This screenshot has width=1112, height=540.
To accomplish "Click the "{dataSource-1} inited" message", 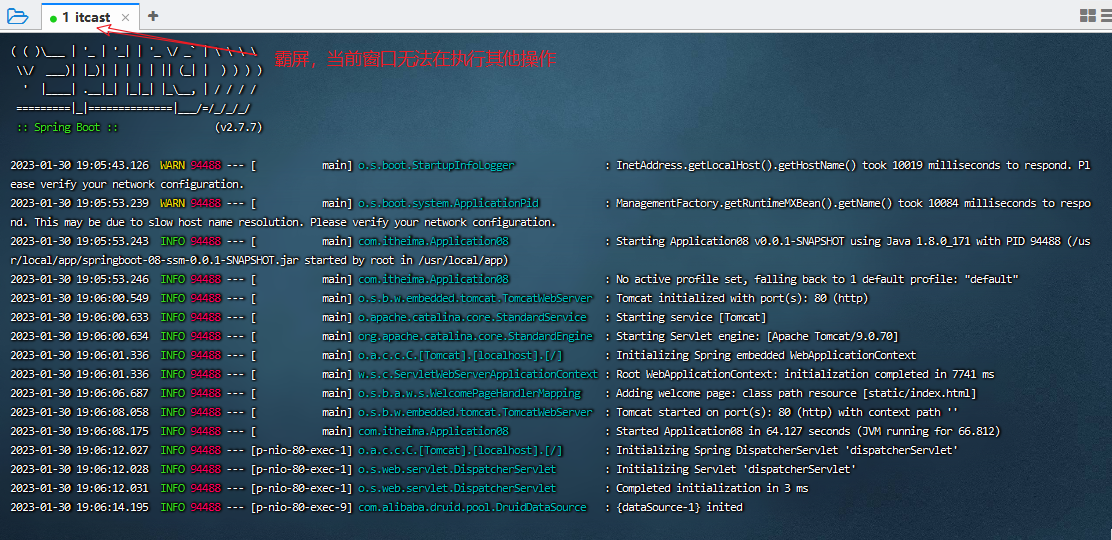I will click(679, 507).
